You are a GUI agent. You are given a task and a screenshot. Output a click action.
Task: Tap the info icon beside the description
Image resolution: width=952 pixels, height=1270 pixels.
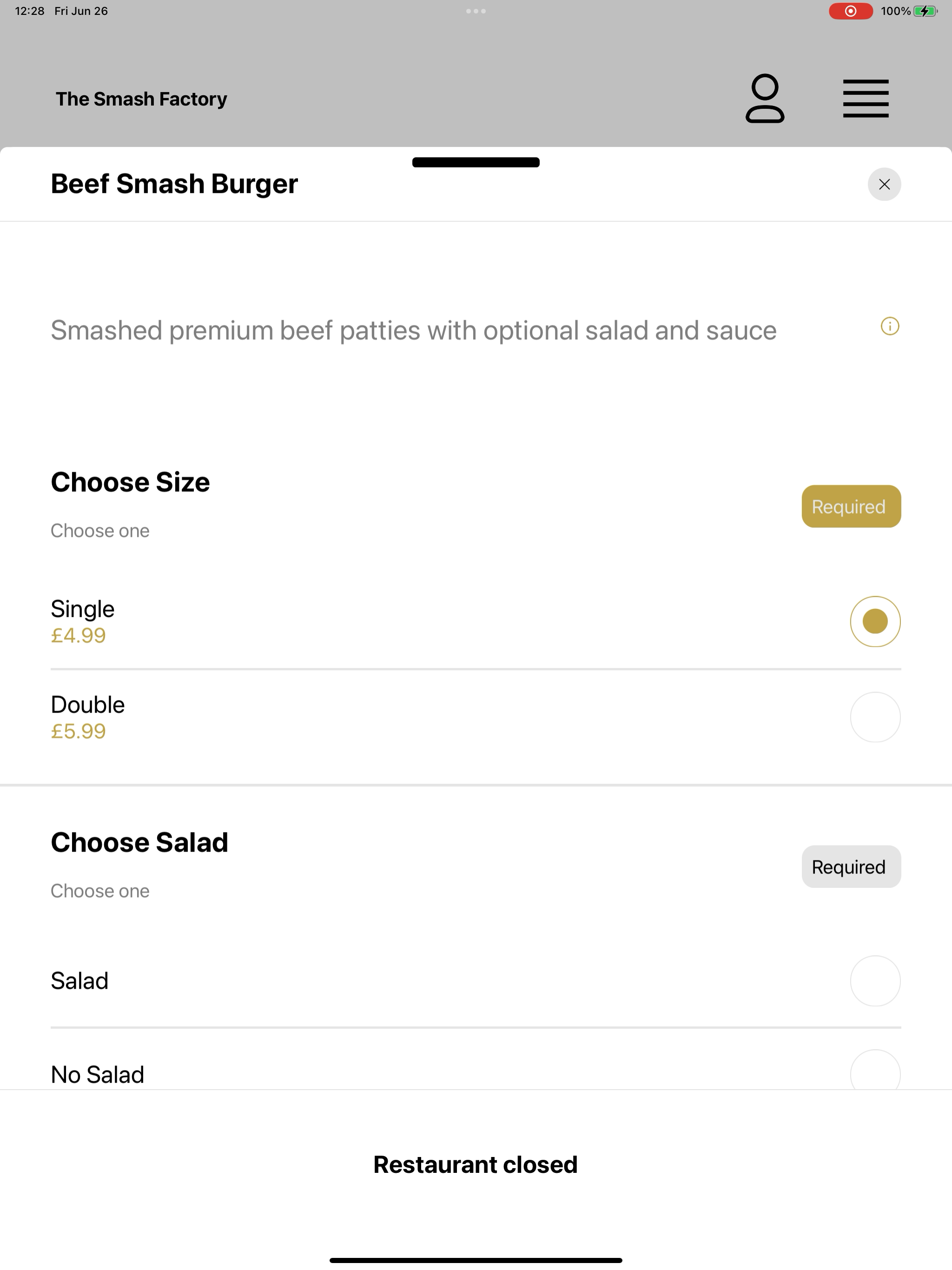[x=890, y=327]
